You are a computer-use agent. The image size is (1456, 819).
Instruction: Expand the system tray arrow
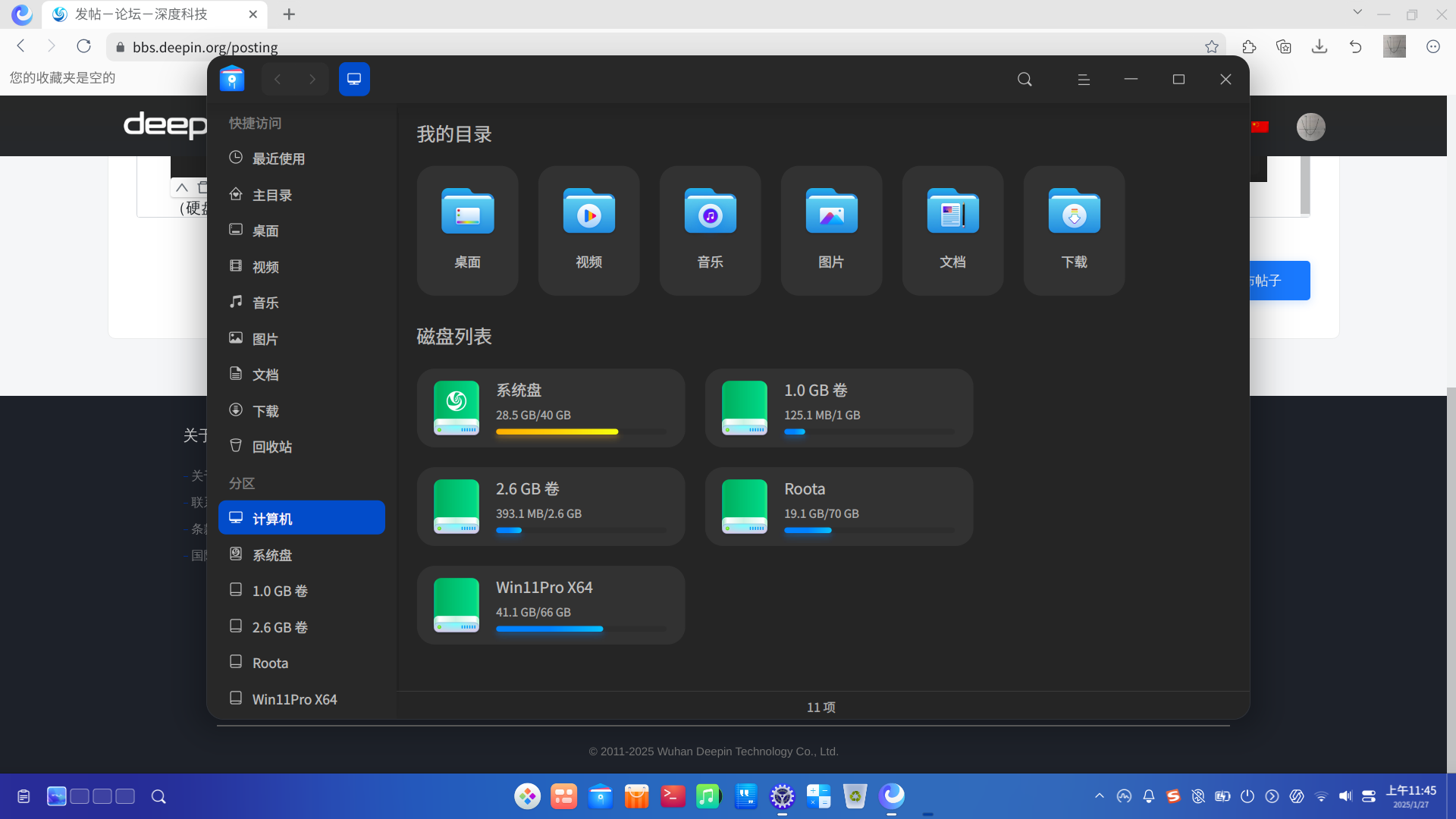[1100, 795]
